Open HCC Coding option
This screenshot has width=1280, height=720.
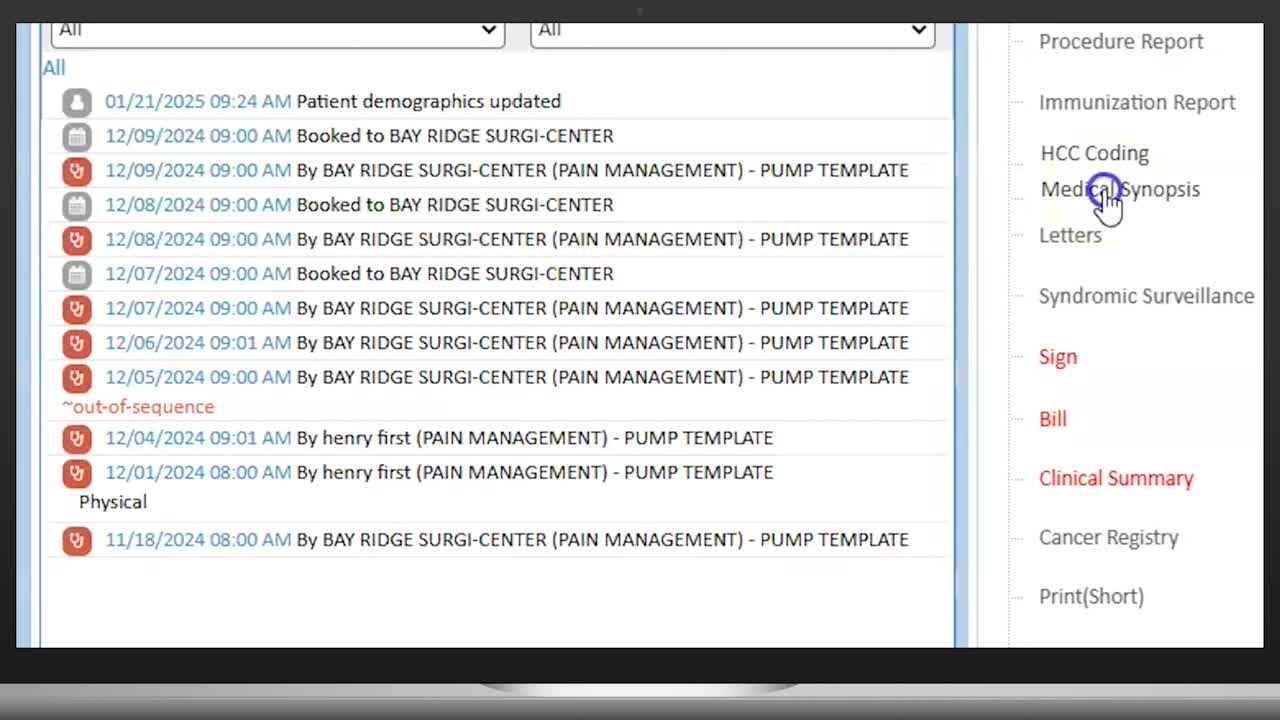(1094, 154)
